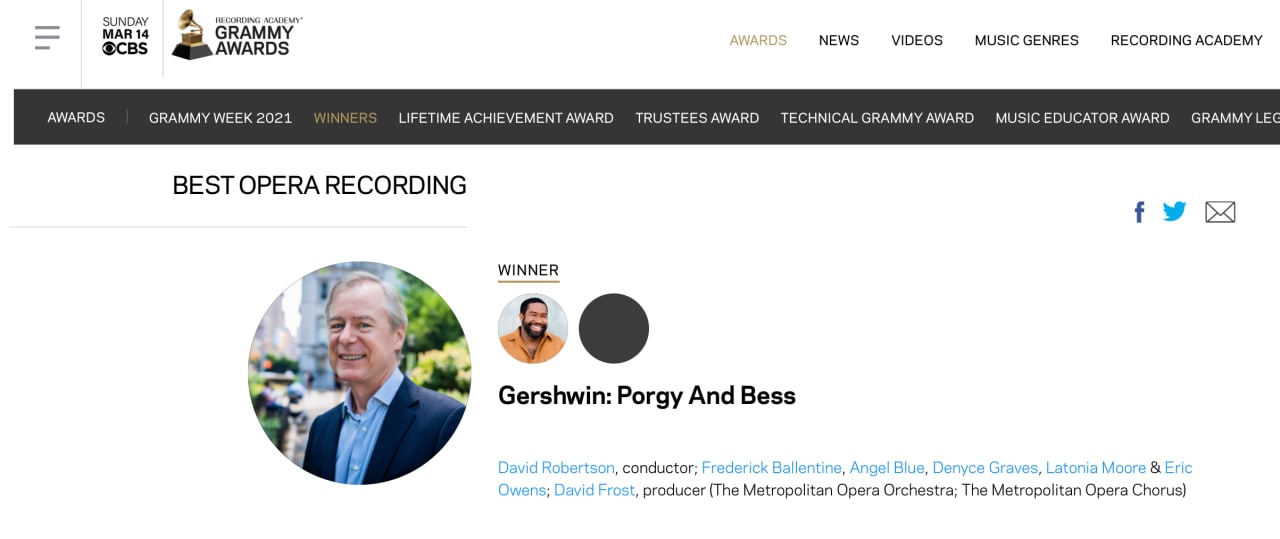Share page on Twitter
Screen dimensions: 1280x539
tap(1174, 211)
